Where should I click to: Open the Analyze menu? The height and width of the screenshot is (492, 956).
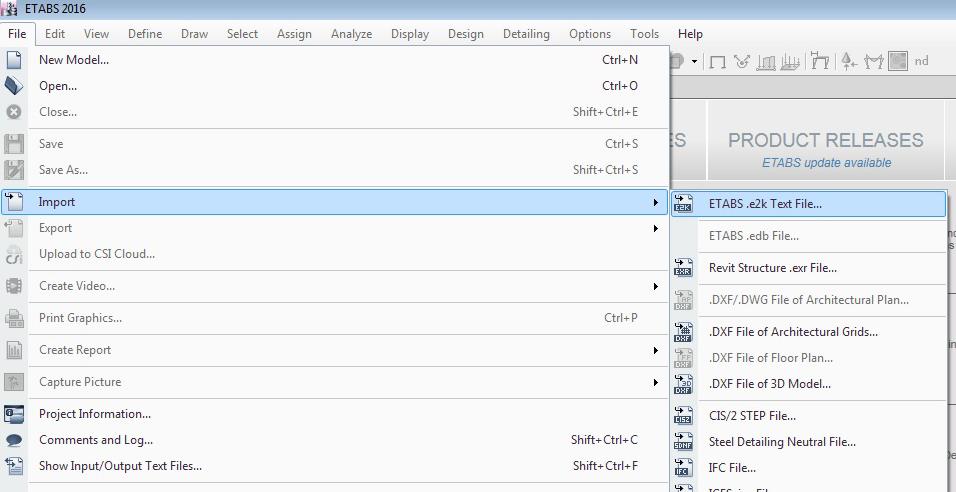pos(352,34)
